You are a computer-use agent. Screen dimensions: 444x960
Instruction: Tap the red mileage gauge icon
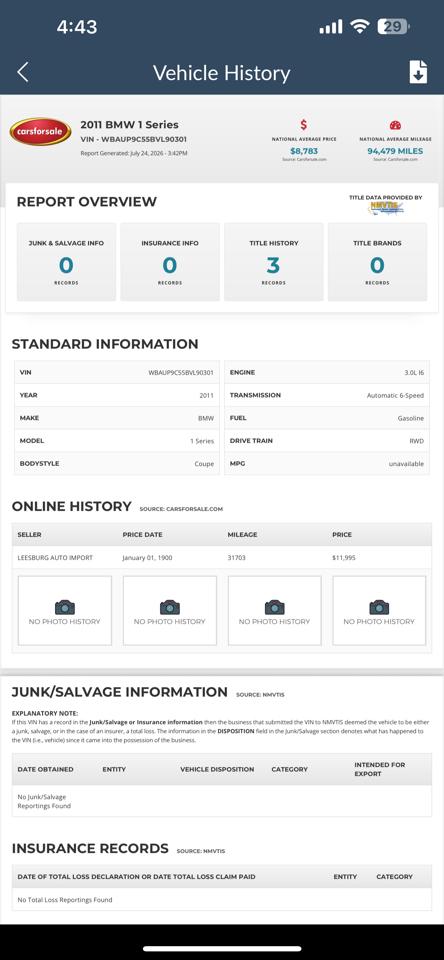click(x=395, y=126)
